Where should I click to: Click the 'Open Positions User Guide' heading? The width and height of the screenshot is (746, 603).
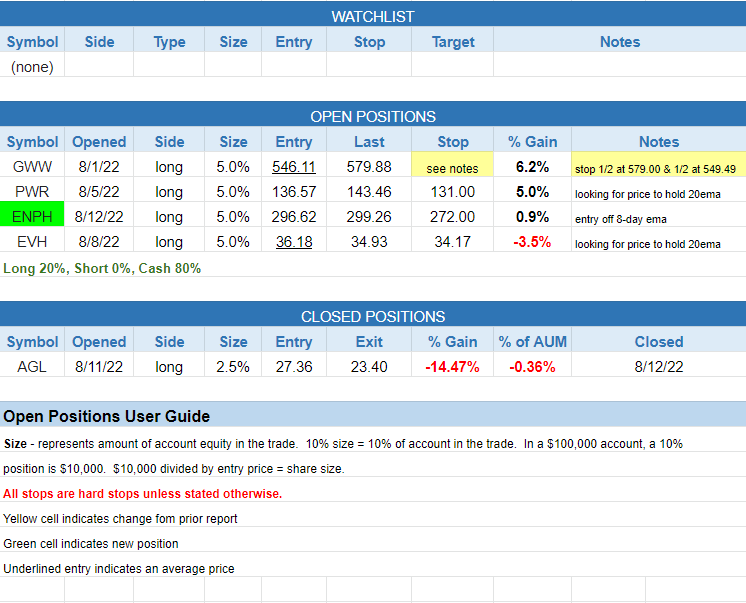[x=106, y=416]
